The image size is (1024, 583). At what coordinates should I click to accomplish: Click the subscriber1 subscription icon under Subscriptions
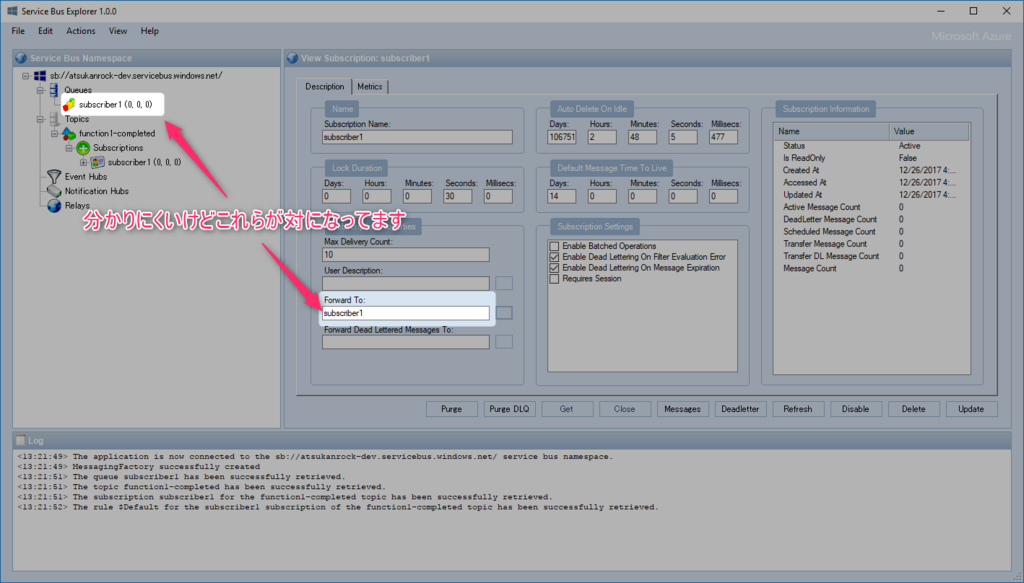pos(97,163)
